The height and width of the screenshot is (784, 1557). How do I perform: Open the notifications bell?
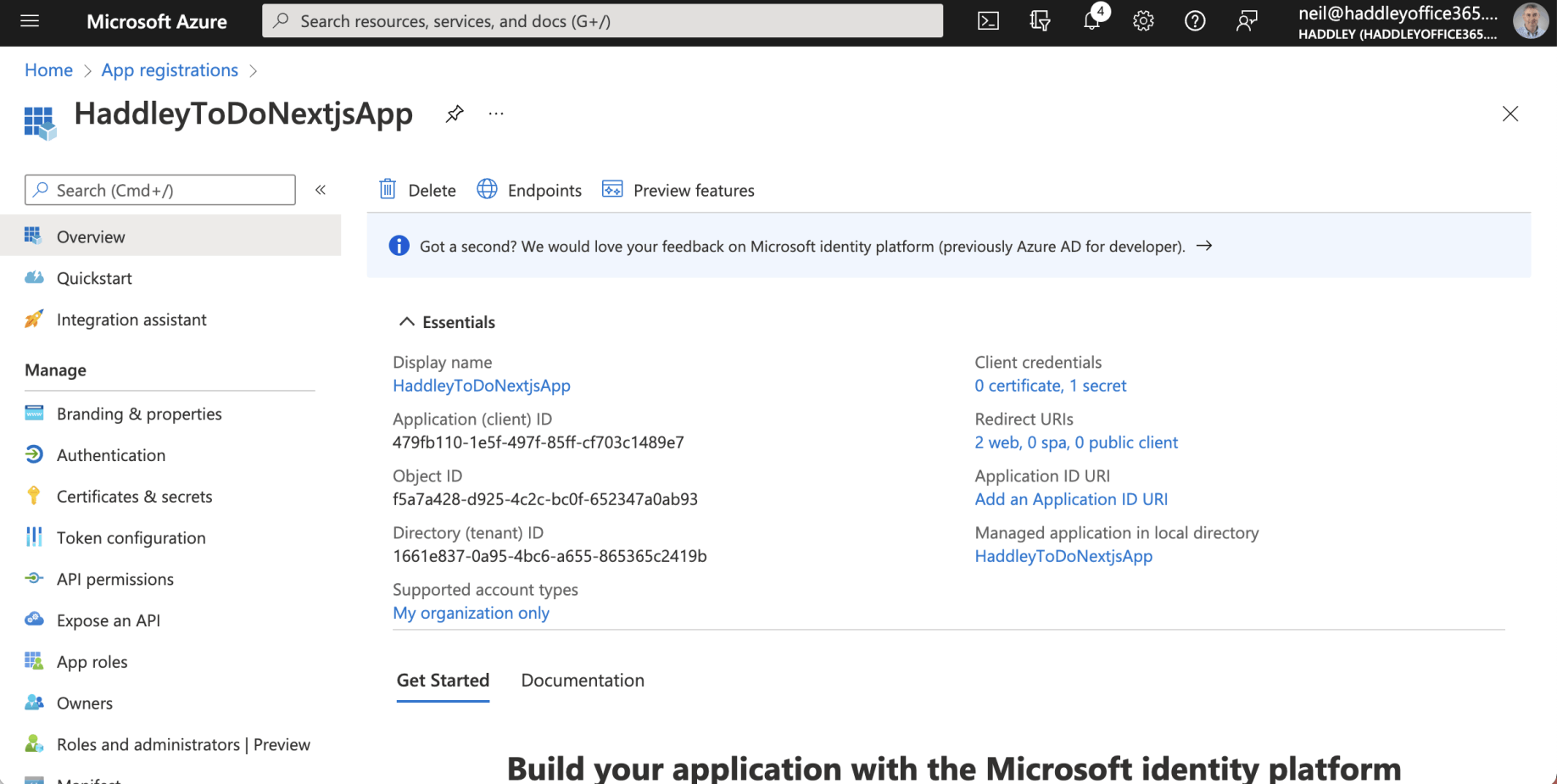pos(1091,21)
